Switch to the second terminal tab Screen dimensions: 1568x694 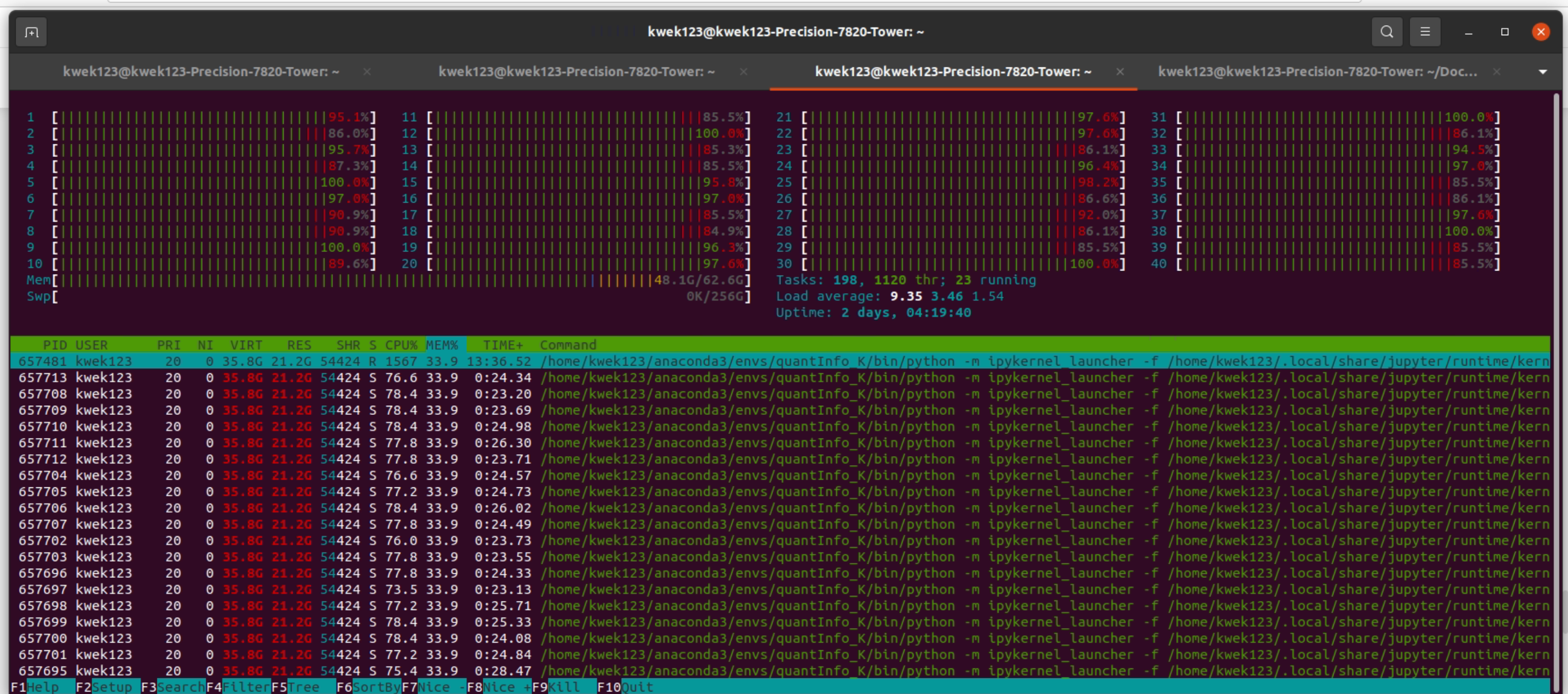tap(576, 72)
